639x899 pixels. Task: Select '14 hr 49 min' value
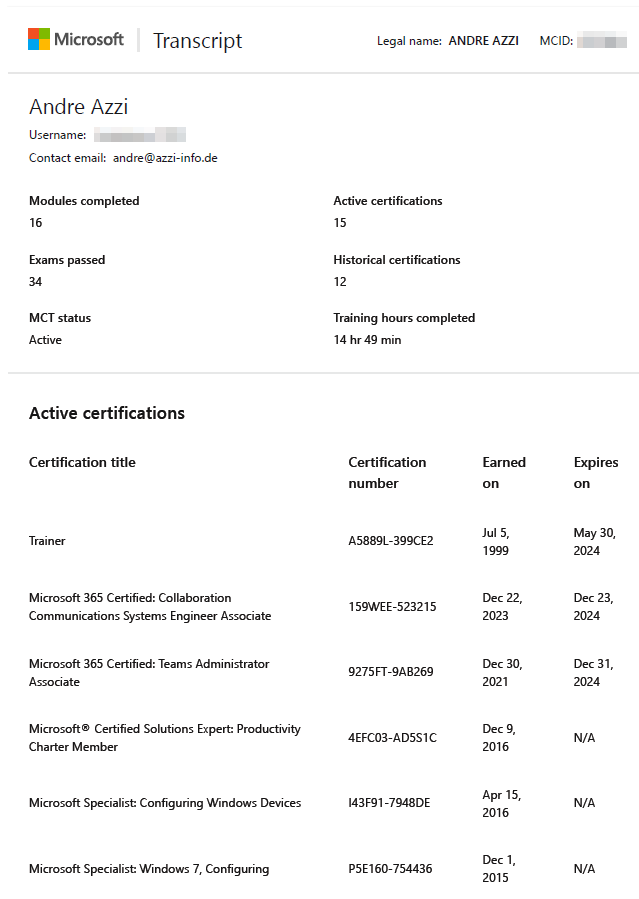[367, 339]
